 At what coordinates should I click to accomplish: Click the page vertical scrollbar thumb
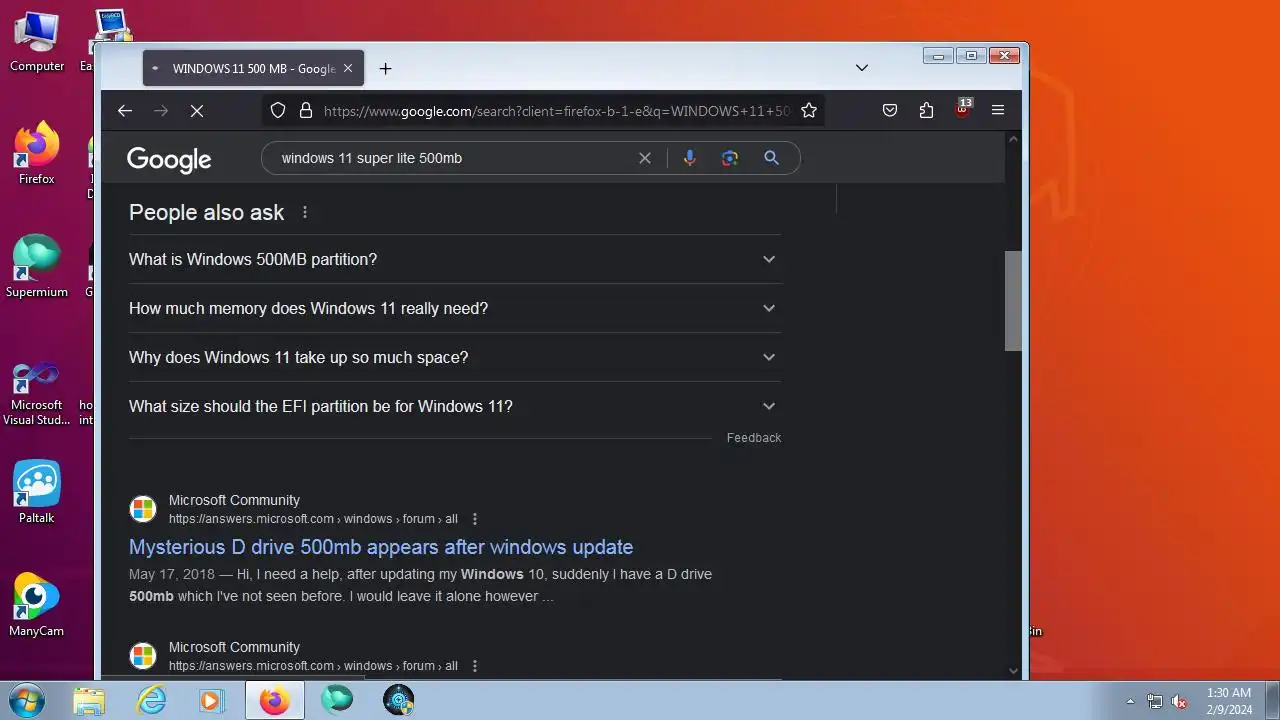(1013, 300)
